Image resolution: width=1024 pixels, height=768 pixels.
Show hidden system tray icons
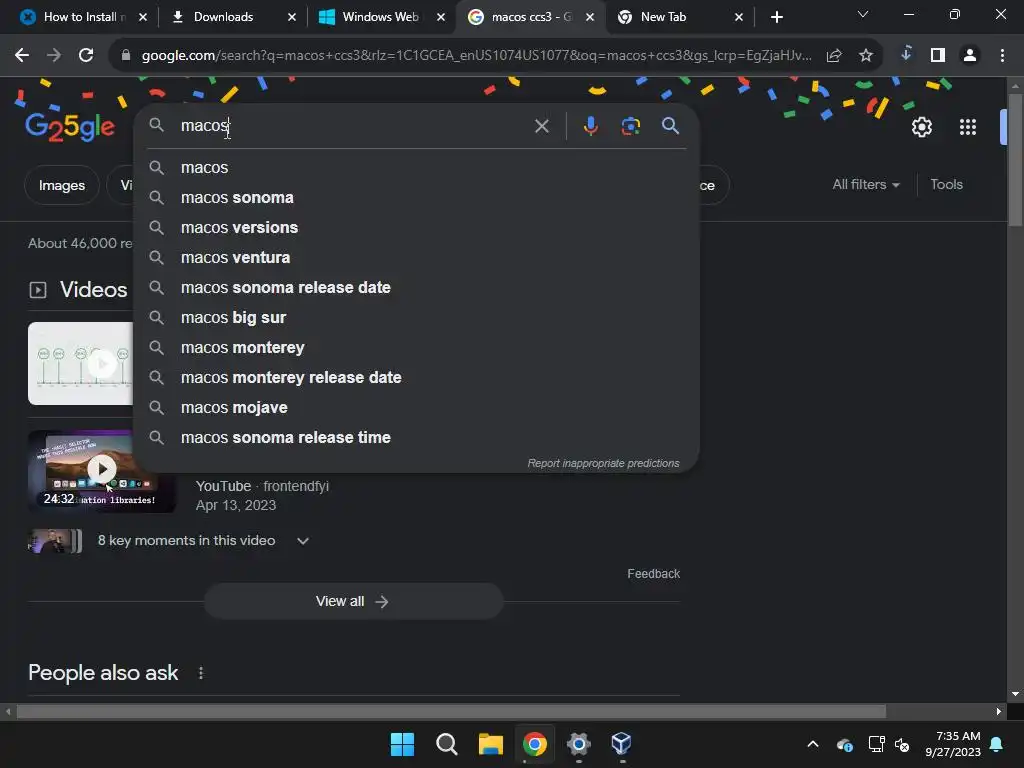point(812,744)
